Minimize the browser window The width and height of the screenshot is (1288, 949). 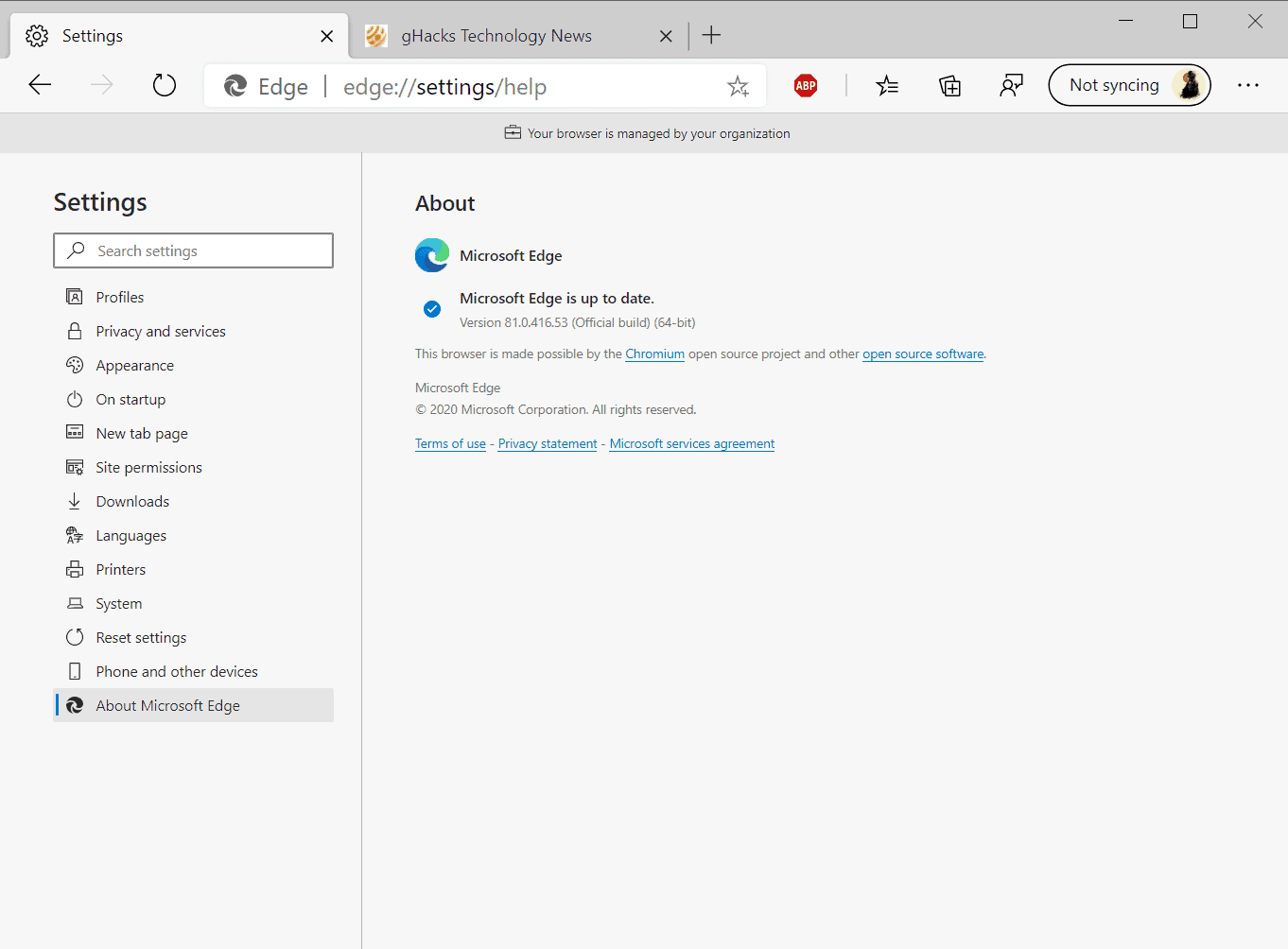click(x=1125, y=21)
